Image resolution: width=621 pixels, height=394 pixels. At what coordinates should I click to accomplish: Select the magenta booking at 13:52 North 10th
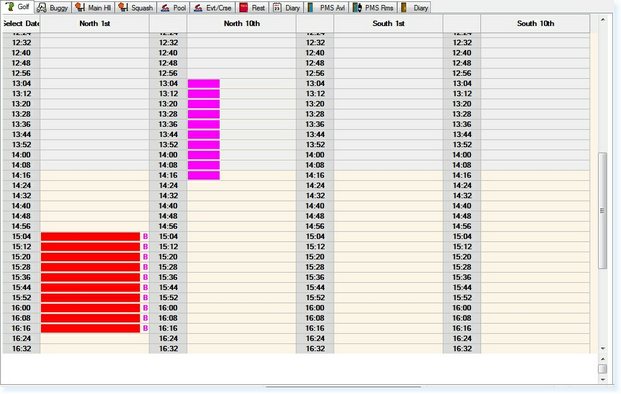204,145
